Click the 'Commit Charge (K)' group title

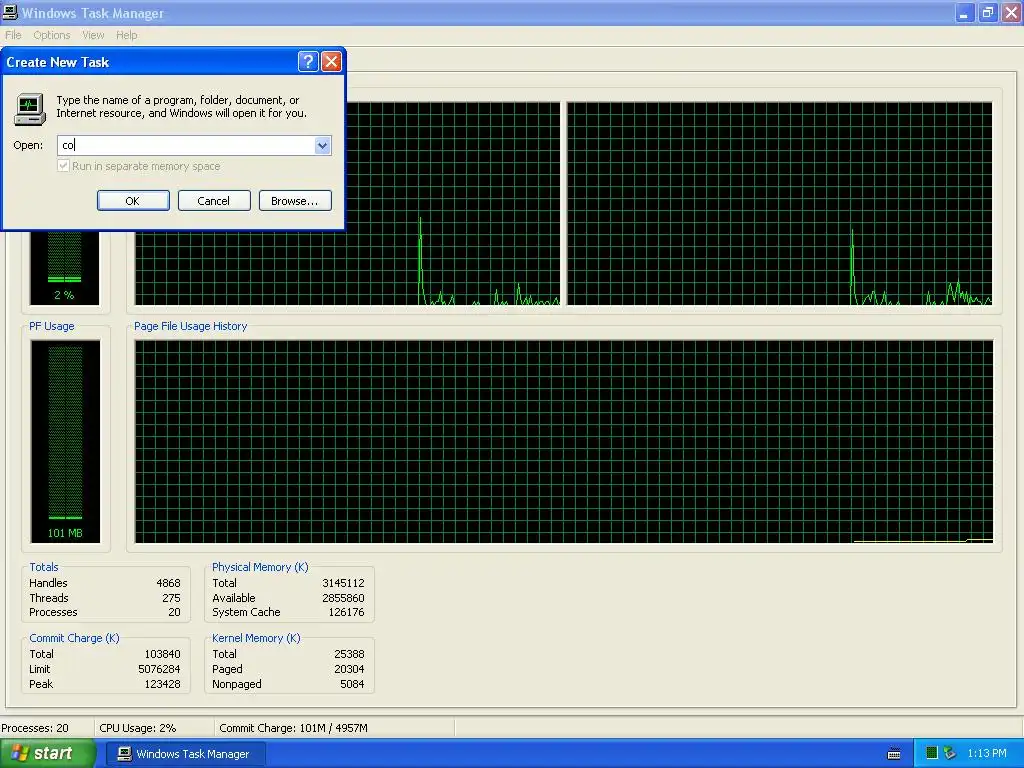coord(74,638)
